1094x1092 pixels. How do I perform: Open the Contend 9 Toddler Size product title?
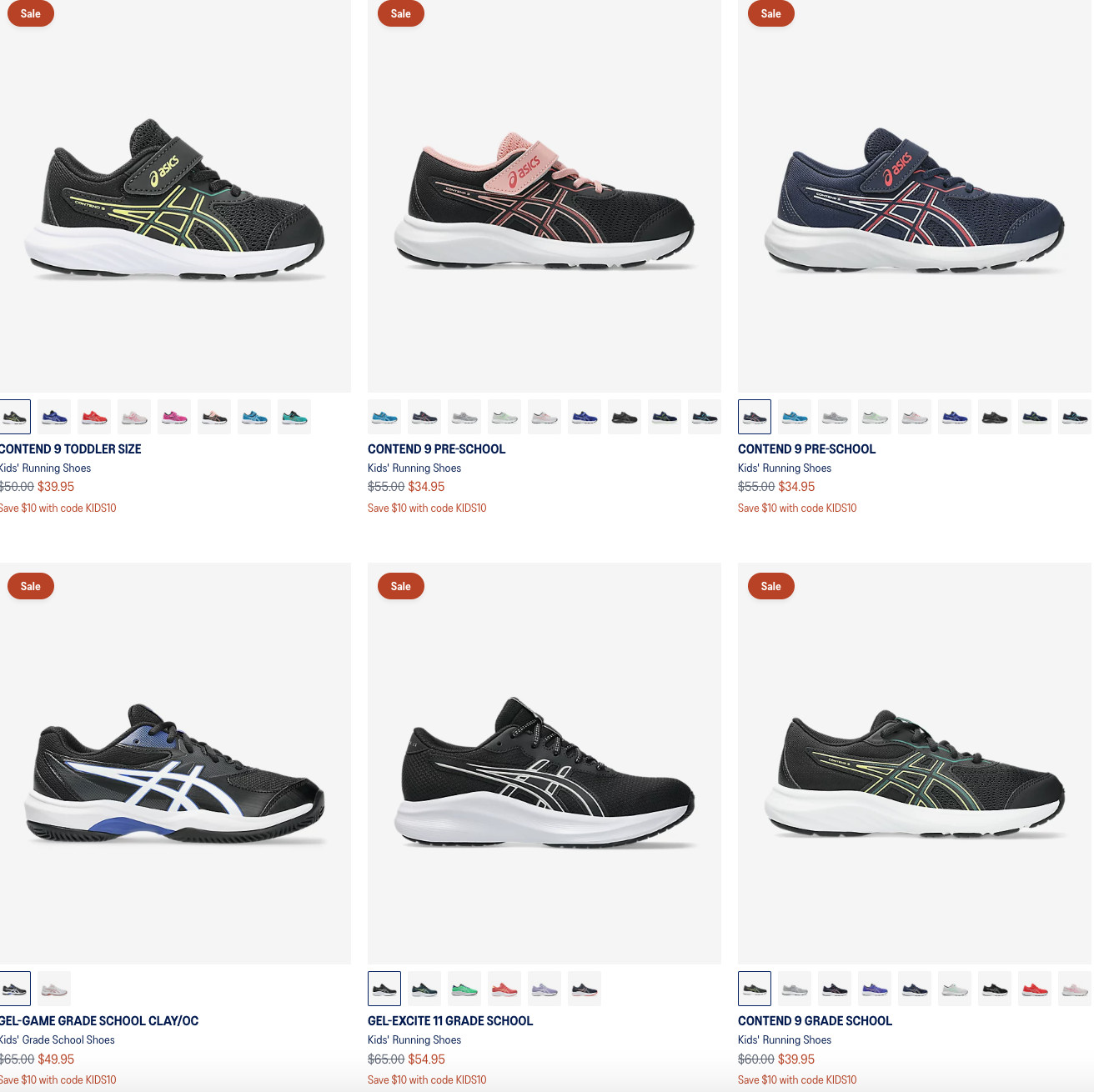pos(70,448)
